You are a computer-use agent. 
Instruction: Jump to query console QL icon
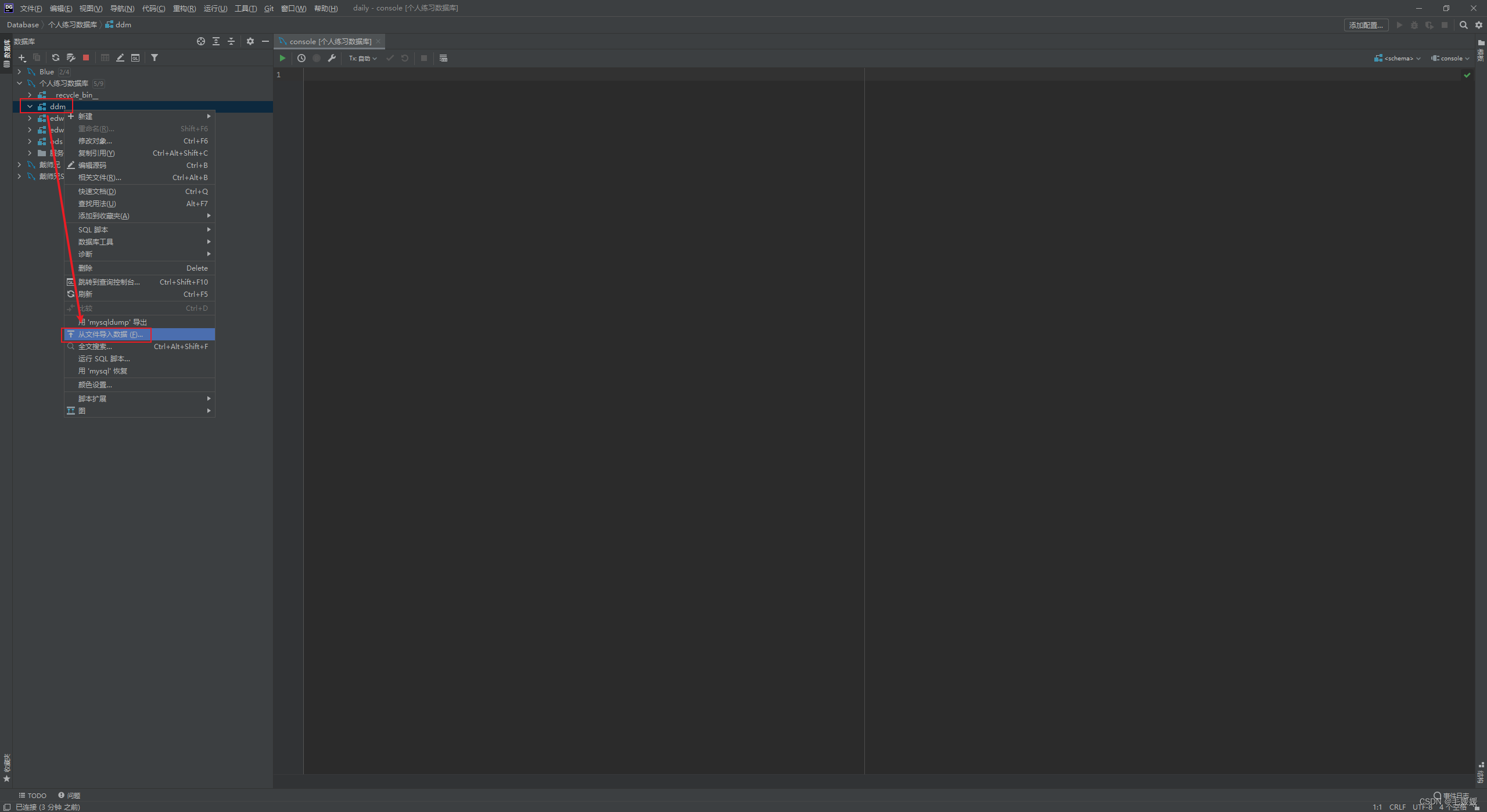pyautogui.click(x=135, y=58)
